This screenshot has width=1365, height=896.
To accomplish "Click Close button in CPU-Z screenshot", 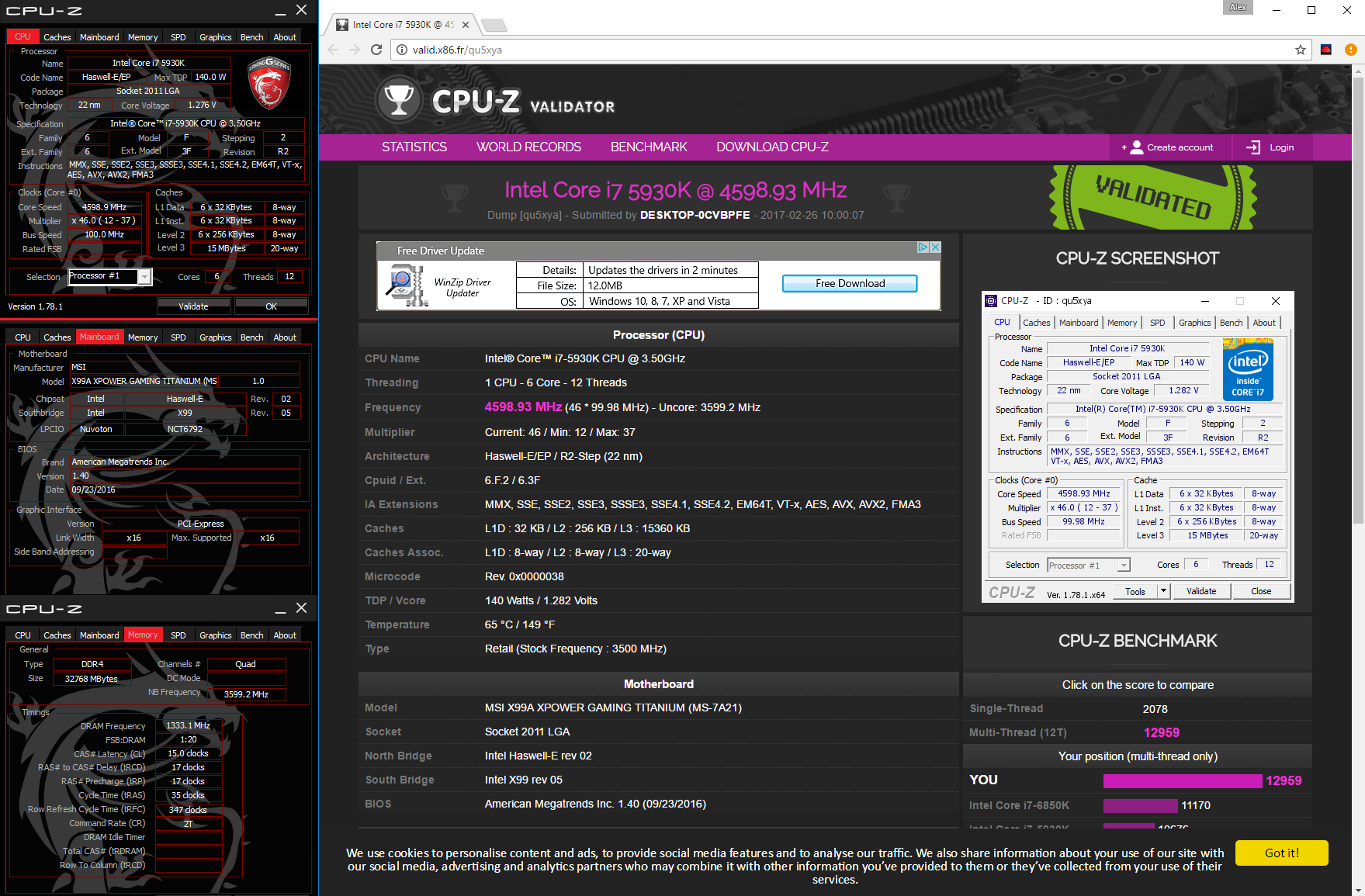I will 1261,591.
